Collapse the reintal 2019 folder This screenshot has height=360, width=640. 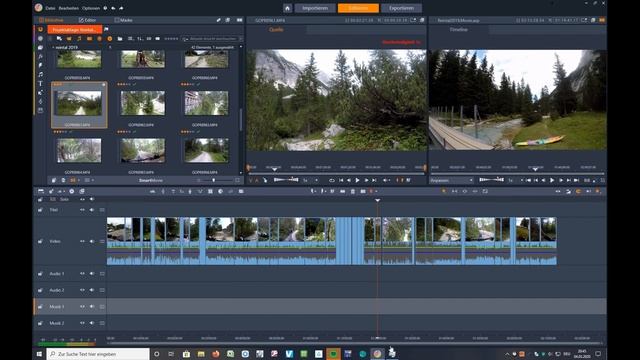coord(53,47)
